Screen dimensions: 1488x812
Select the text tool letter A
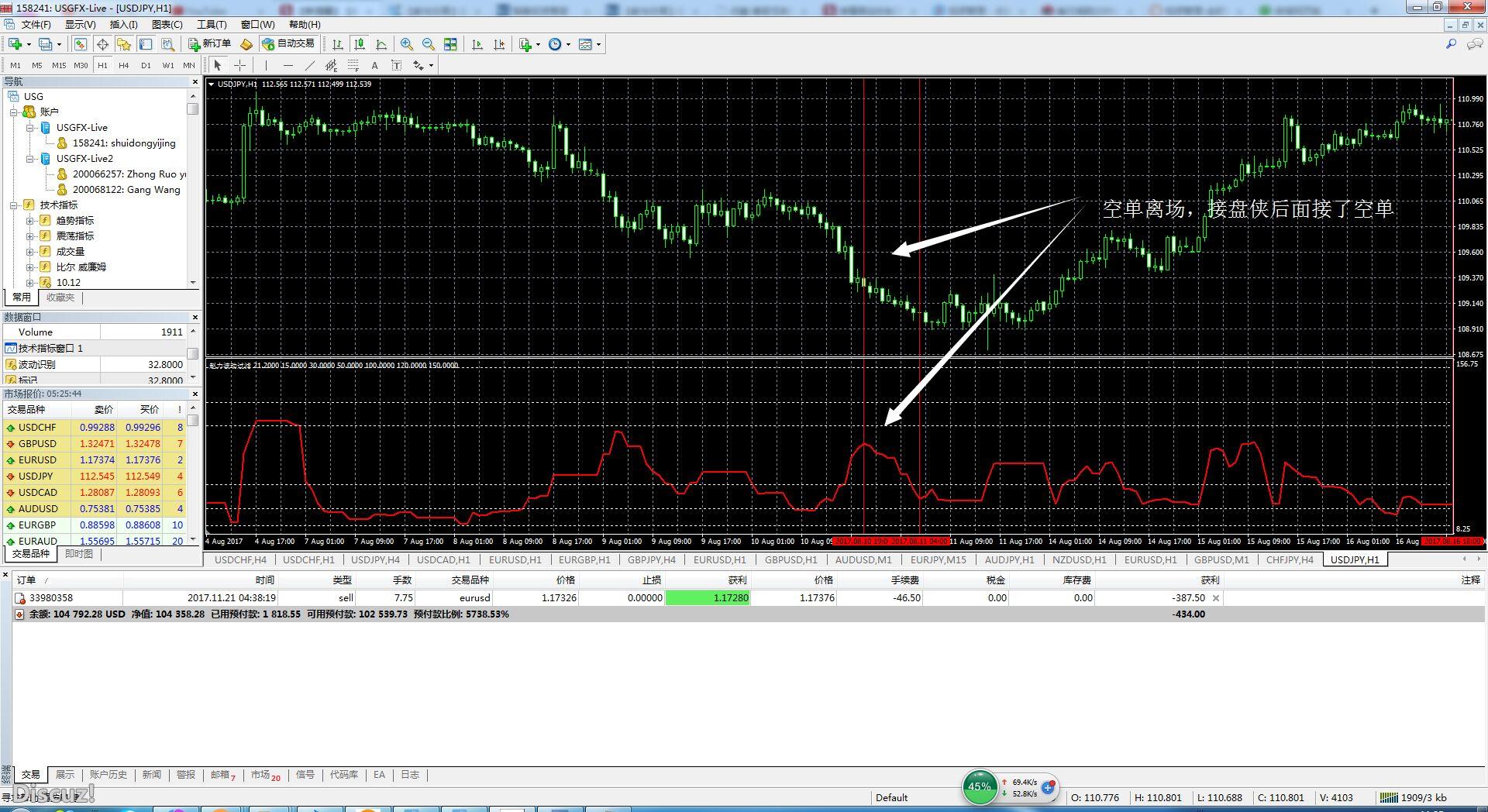[375, 65]
